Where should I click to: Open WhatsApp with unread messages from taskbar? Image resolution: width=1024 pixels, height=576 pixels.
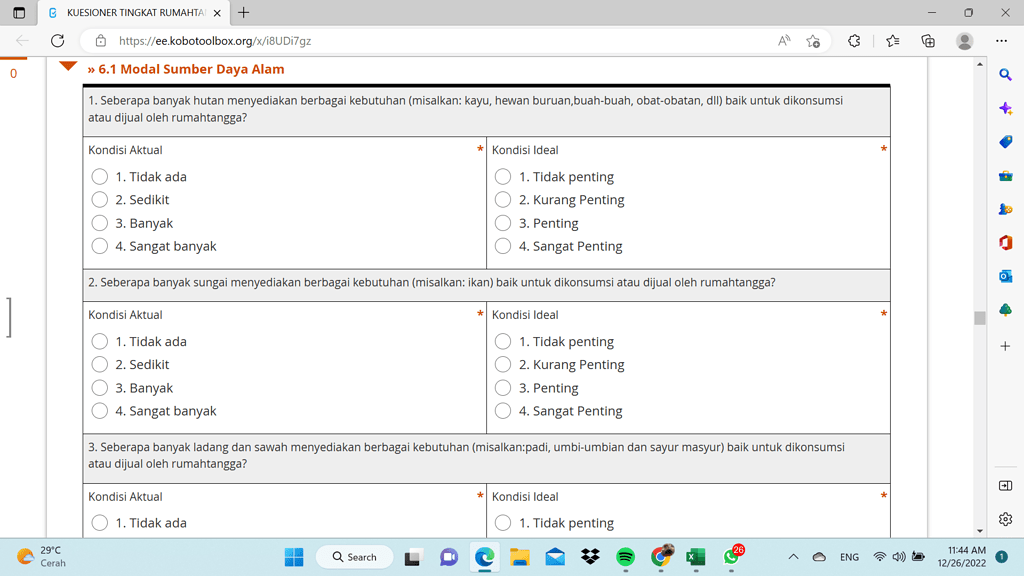[x=730, y=557]
